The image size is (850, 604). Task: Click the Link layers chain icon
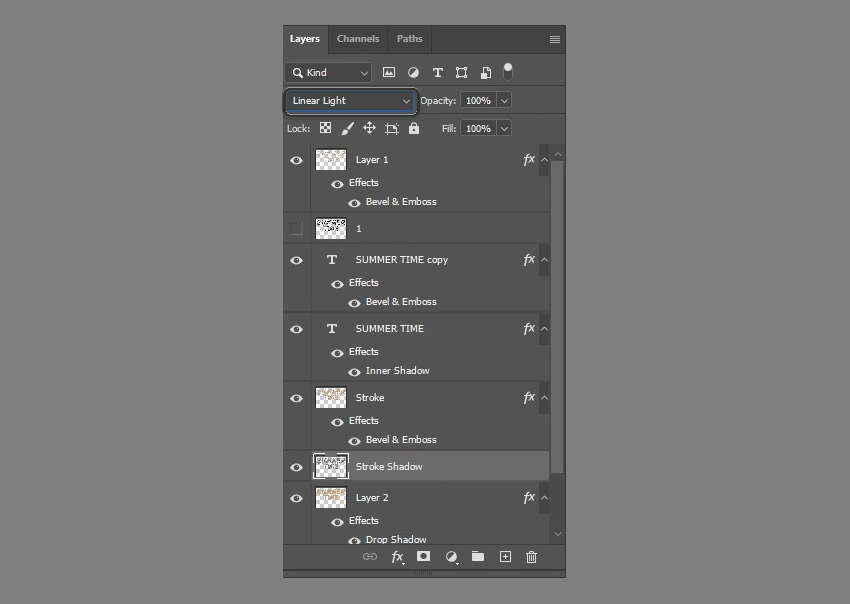point(370,557)
